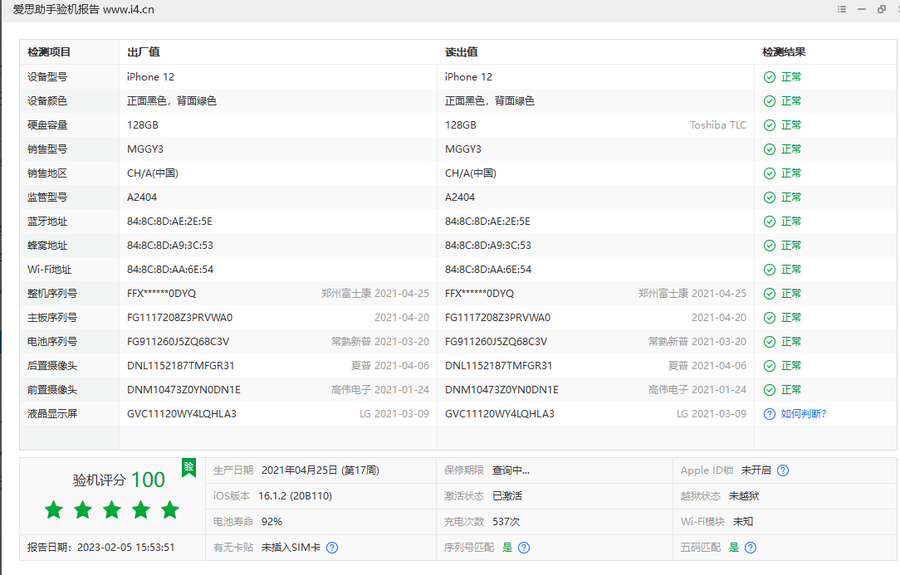Click the green check icon for 设备型号
Image resolution: width=900 pixels, height=575 pixels.
pos(769,77)
